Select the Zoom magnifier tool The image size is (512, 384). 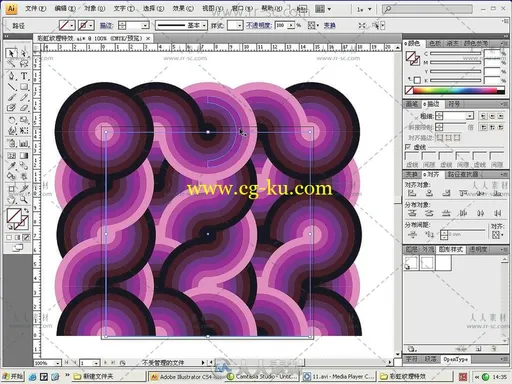click(x=24, y=200)
